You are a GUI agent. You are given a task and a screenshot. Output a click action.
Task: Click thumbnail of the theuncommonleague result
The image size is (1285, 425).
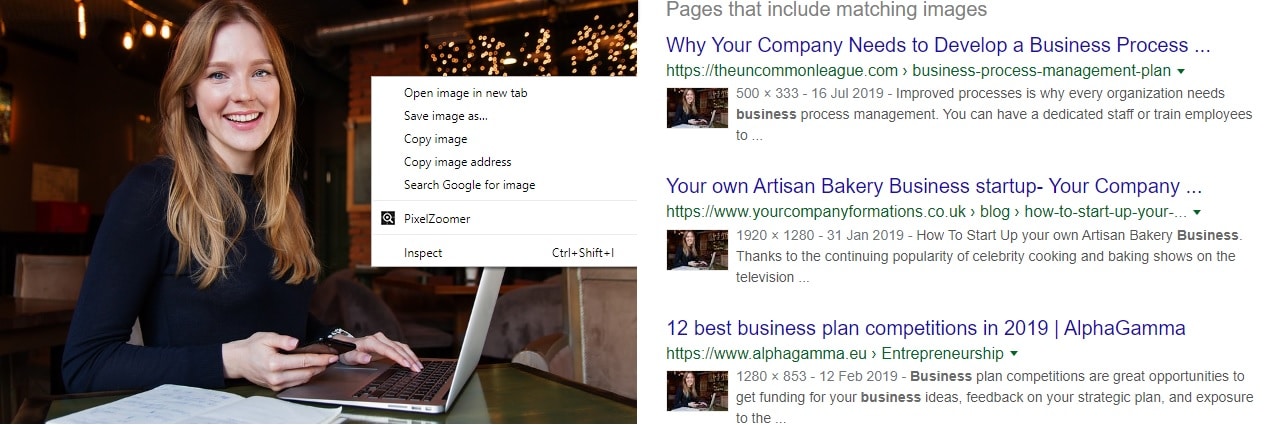697,108
